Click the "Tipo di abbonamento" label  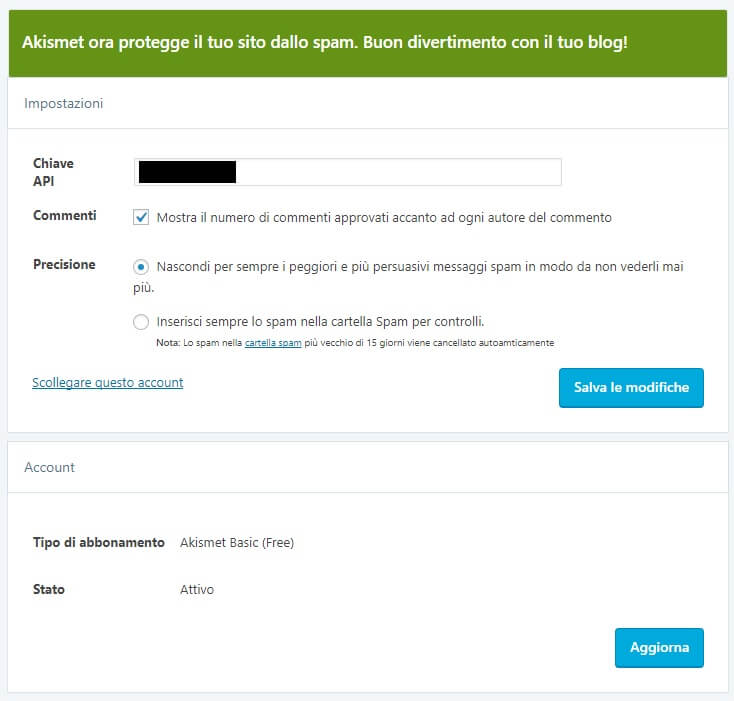pyautogui.click(x=99, y=543)
